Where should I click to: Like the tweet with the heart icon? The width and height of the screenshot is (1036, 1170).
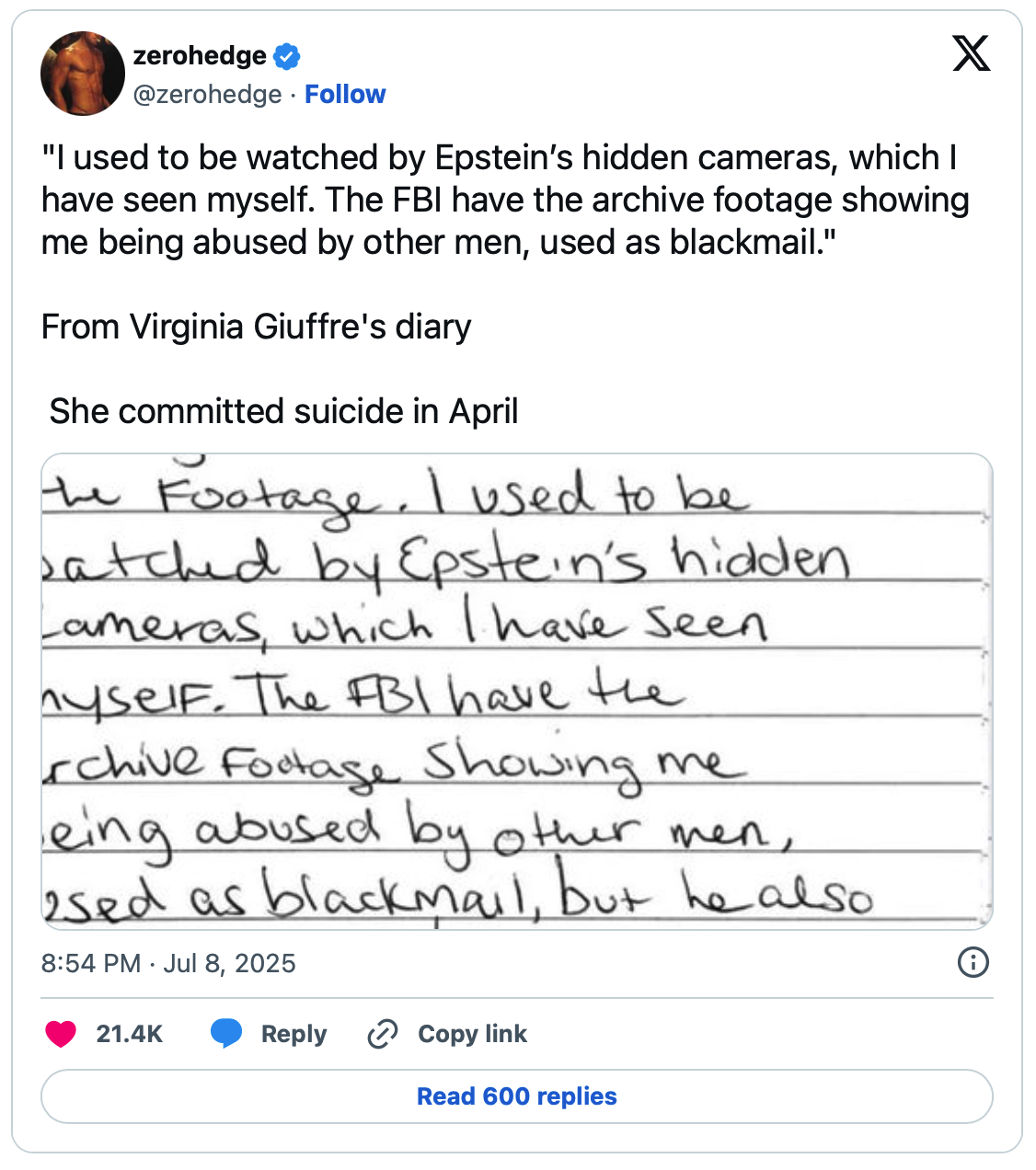[x=61, y=1034]
